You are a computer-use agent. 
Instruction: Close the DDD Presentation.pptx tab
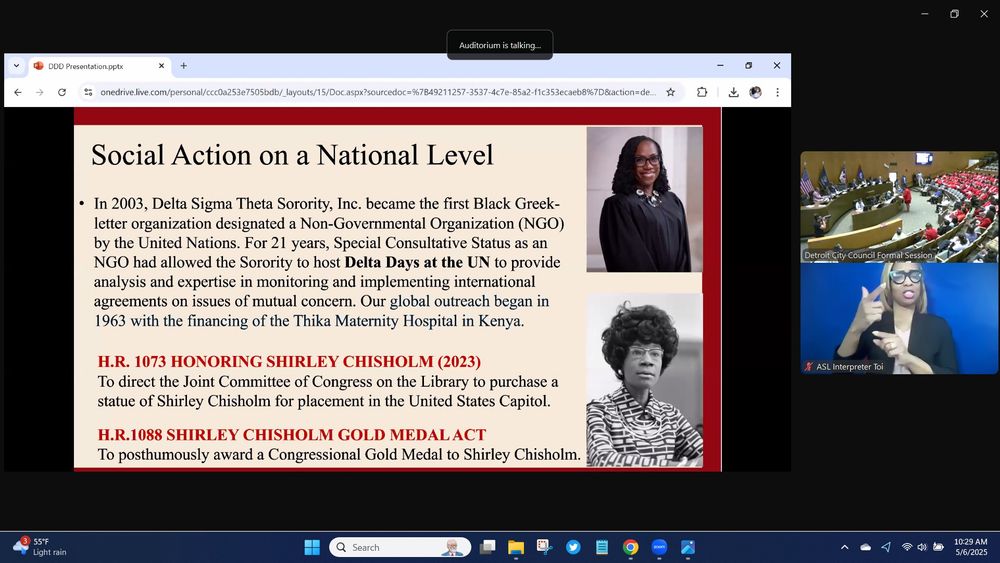pyautogui.click(x=161, y=66)
